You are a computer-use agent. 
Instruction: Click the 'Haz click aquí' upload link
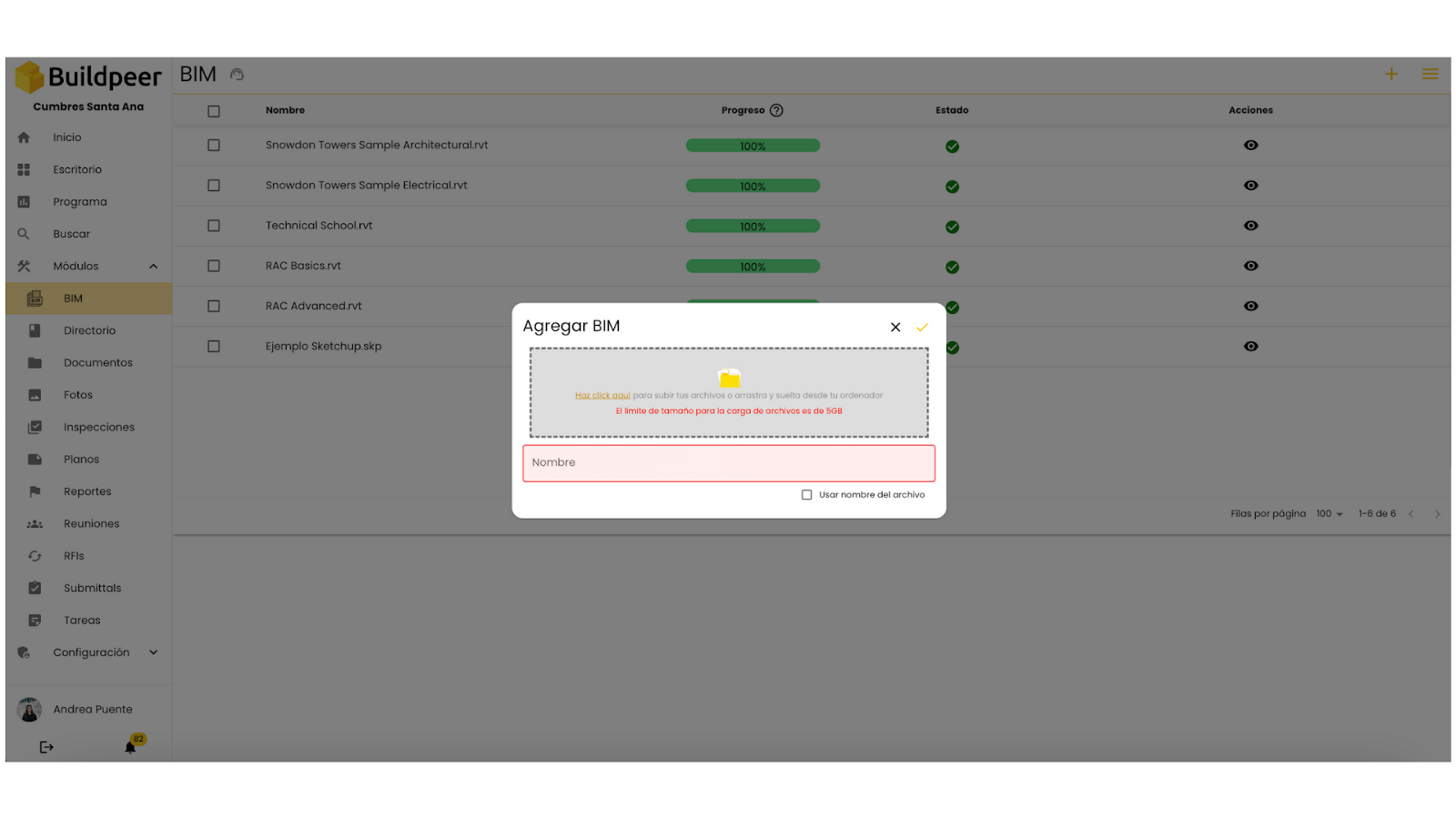click(x=602, y=396)
